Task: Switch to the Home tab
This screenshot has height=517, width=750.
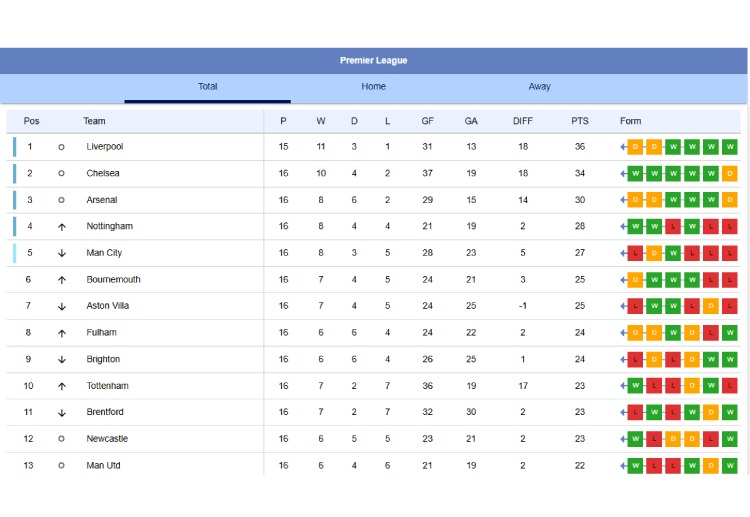Action: (x=373, y=87)
